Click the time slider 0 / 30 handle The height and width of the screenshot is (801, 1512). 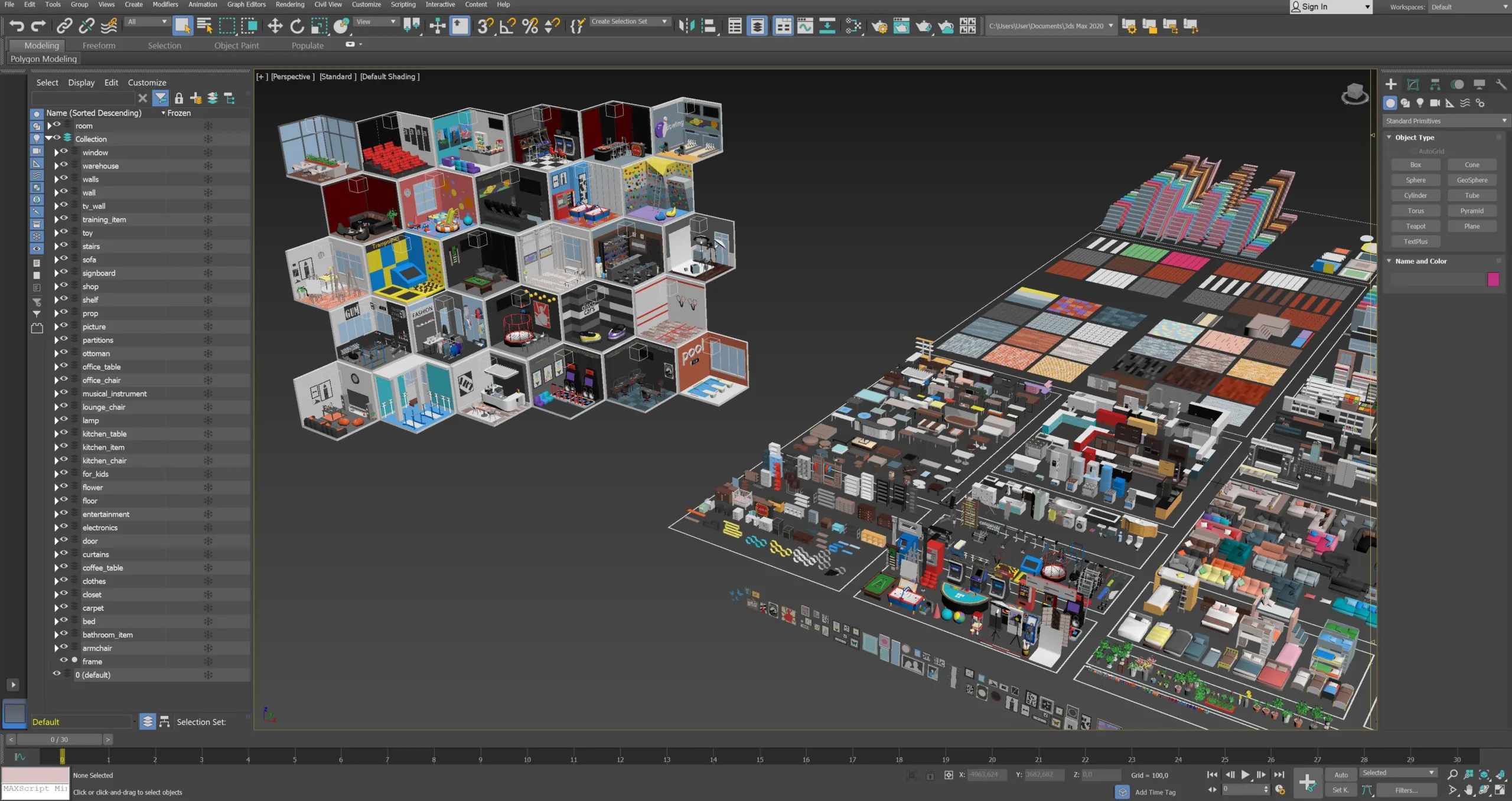[59, 739]
